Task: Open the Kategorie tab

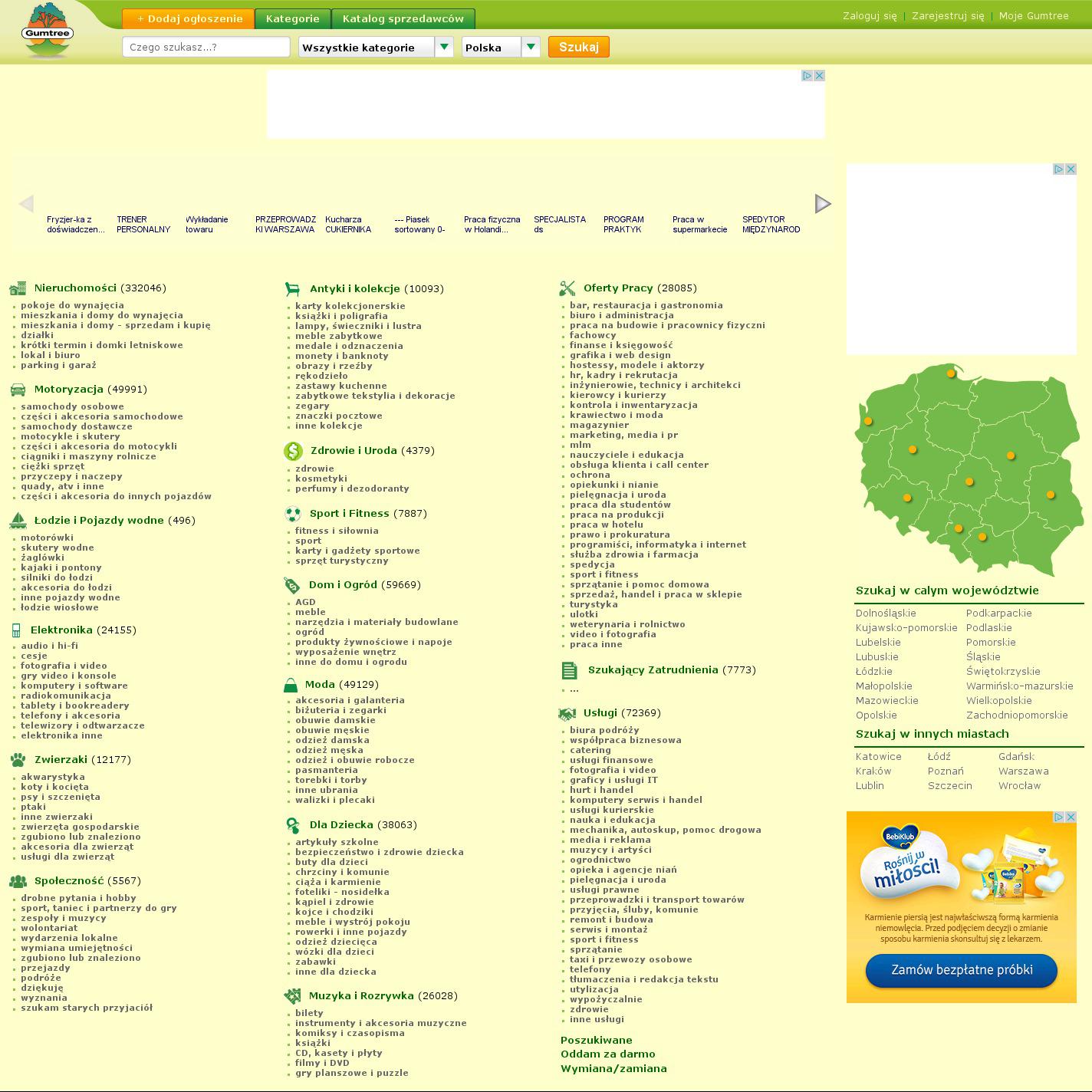Action: (x=292, y=18)
